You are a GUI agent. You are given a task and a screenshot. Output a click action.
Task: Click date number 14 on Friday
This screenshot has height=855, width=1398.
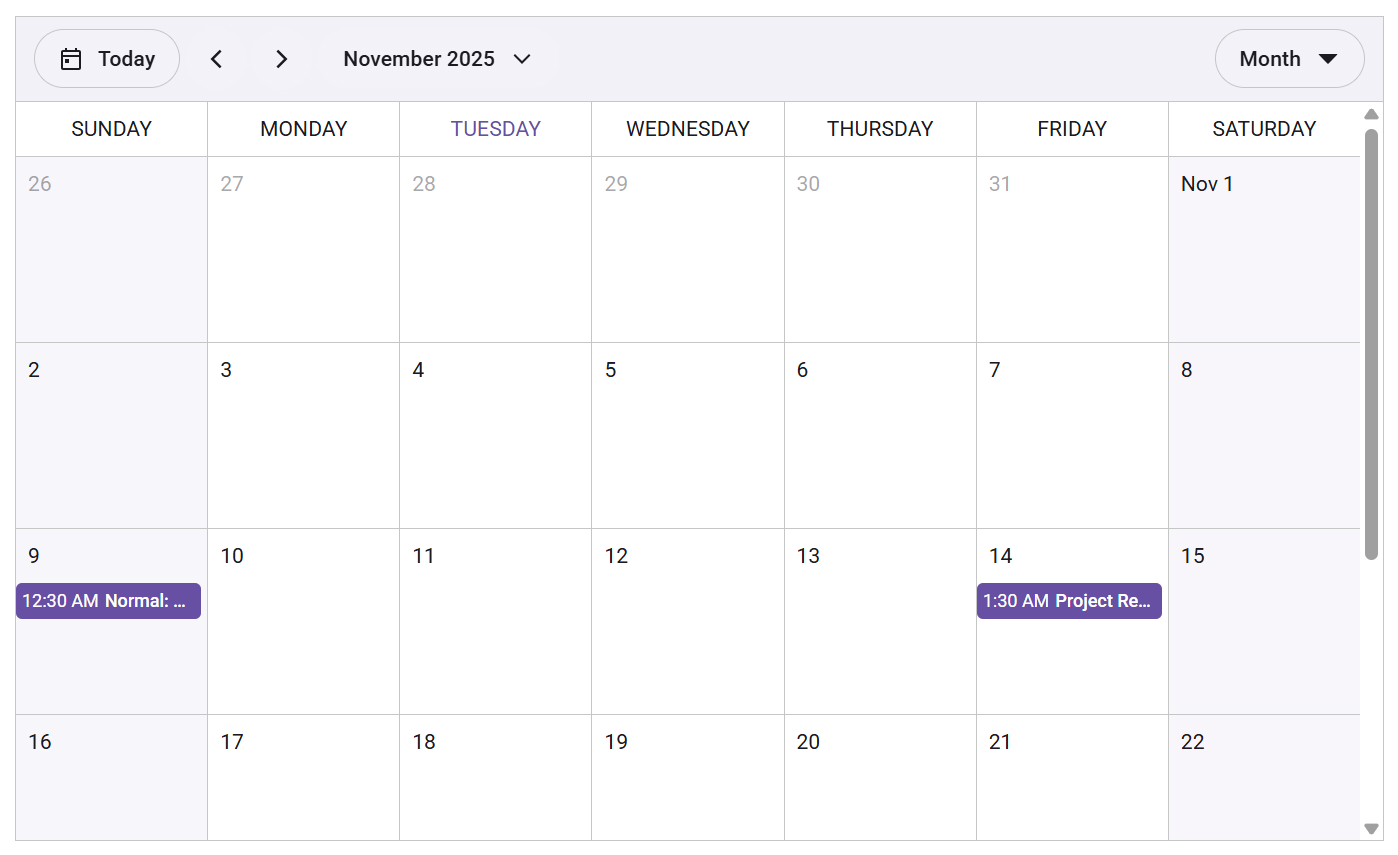coord(1000,556)
